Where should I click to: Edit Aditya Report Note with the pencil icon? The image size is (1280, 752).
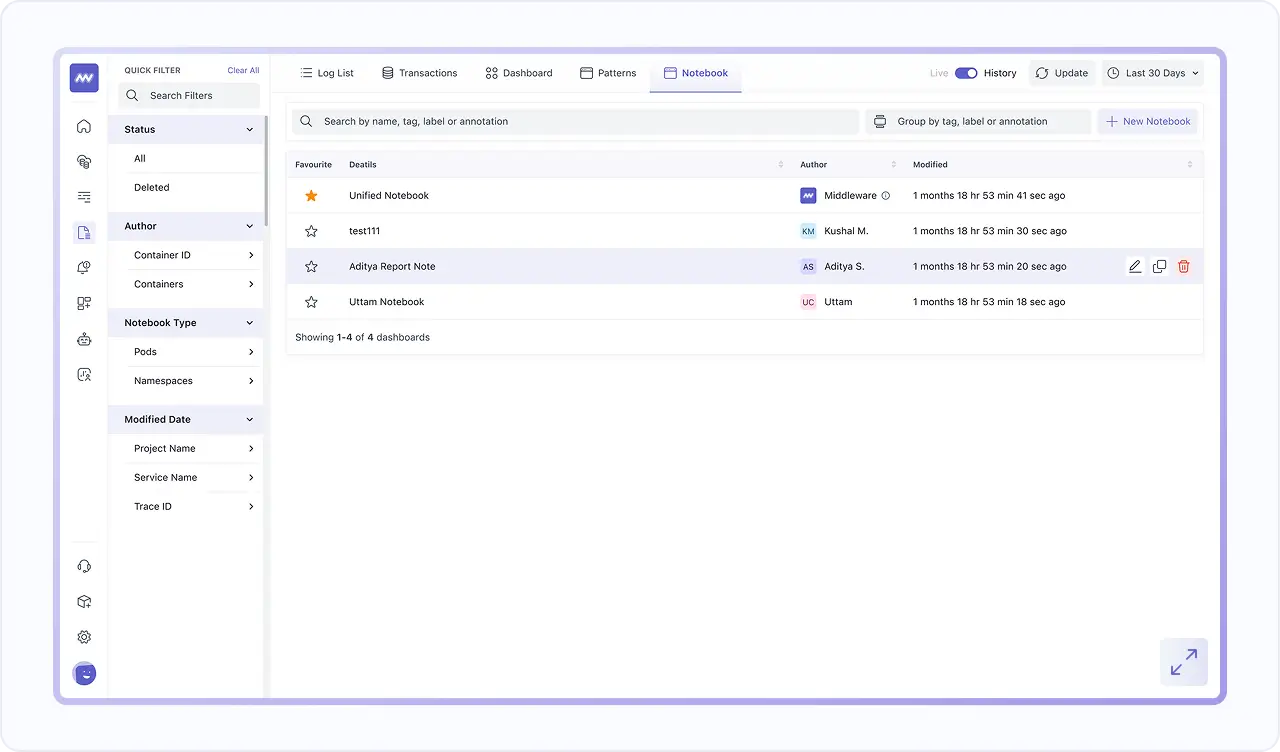(x=1135, y=266)
